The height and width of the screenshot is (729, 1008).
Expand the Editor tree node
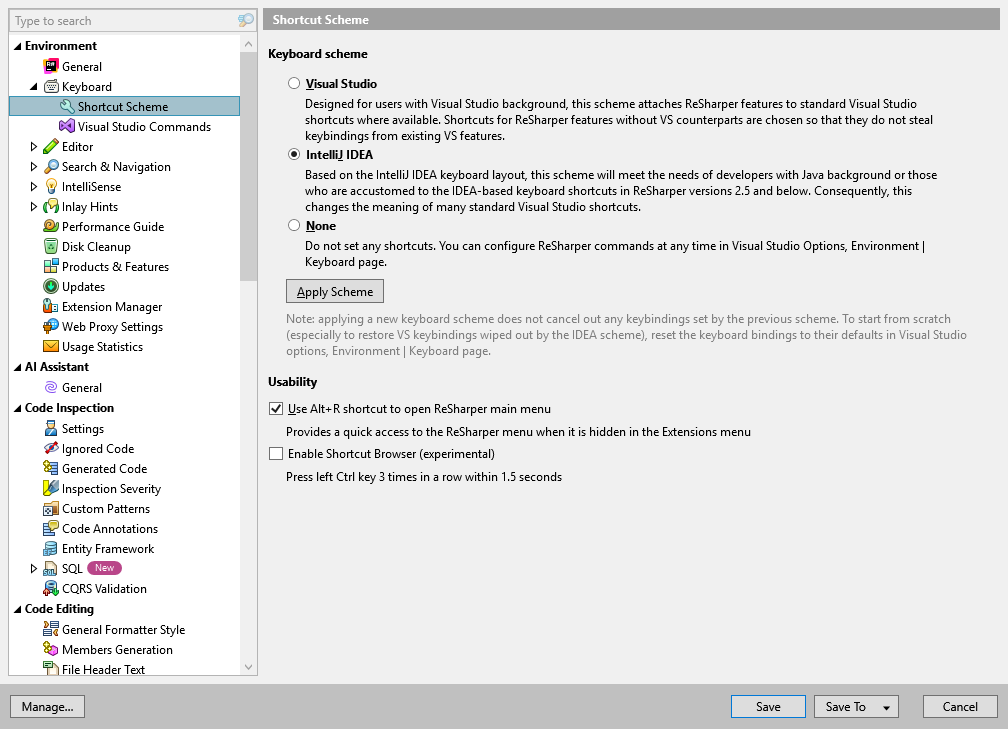pos(33,146)
